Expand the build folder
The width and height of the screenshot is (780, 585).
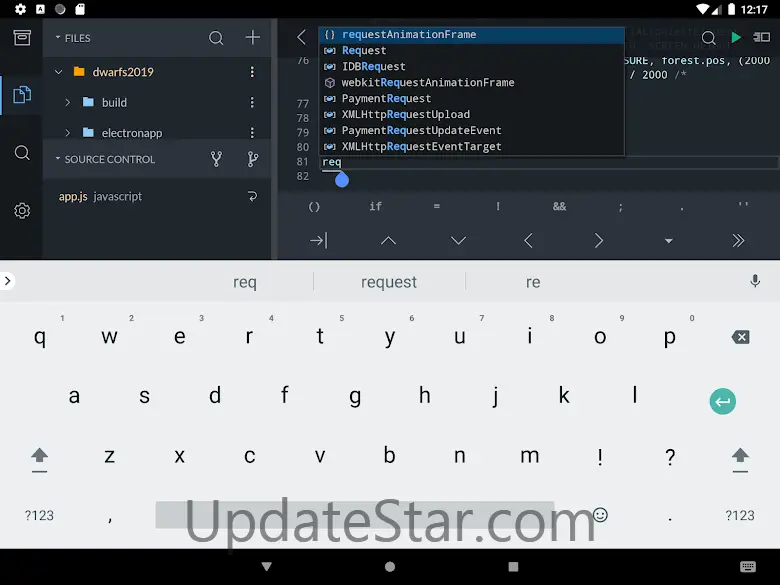click(x=68, y=102)
